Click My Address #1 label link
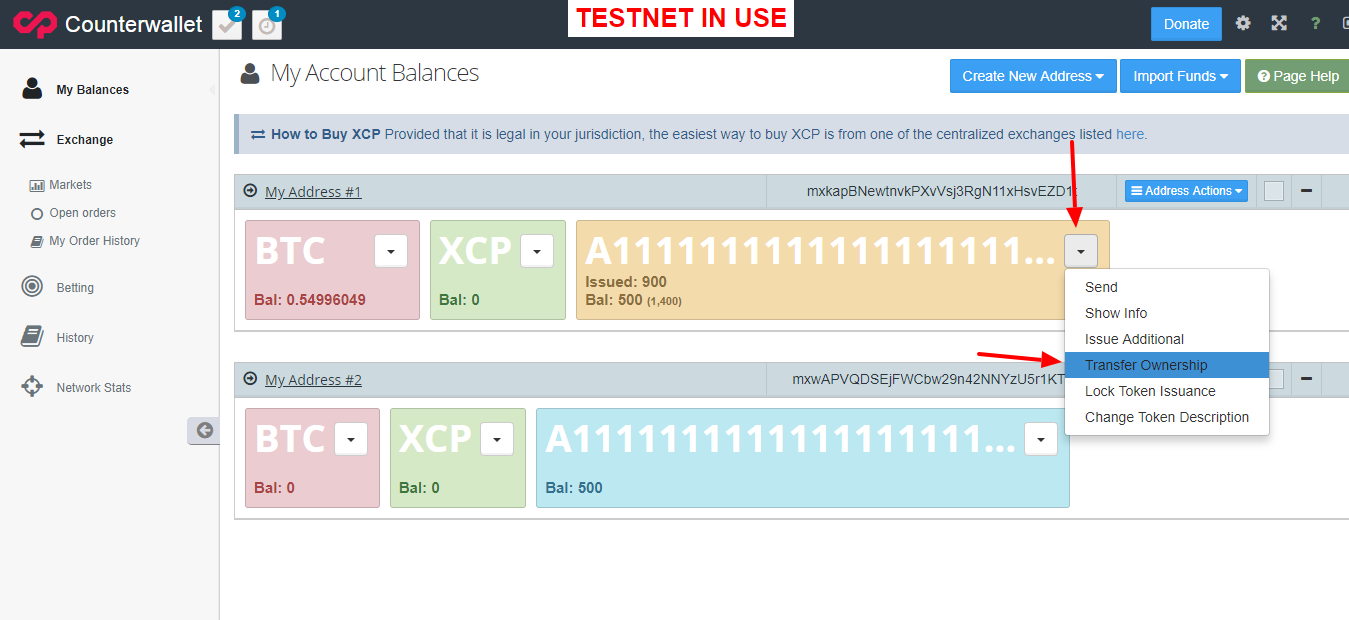This screenshot has width=1349, height=620. click(313, 191)
